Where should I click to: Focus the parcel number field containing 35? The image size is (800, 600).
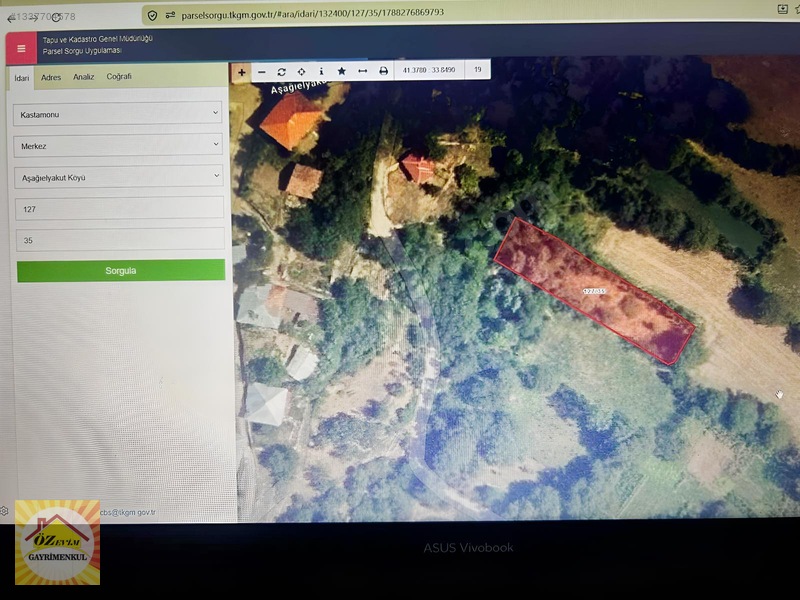(120, 239)
